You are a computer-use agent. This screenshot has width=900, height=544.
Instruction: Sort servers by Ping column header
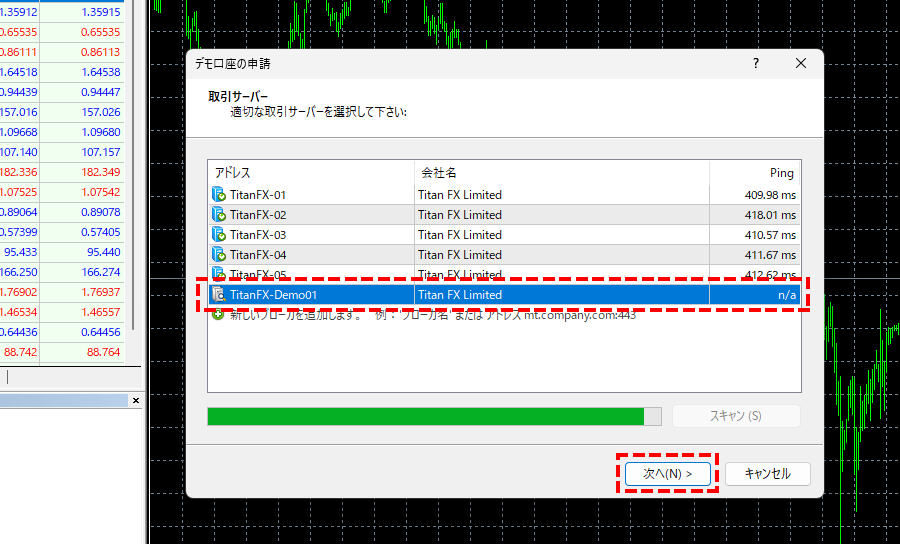[755, 173]
